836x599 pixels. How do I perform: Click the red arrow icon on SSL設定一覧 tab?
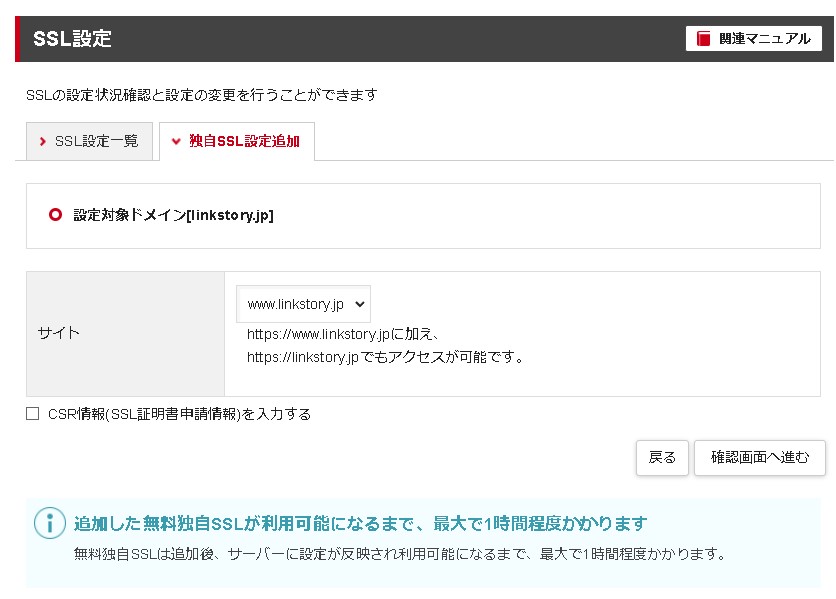coord(43,142)
